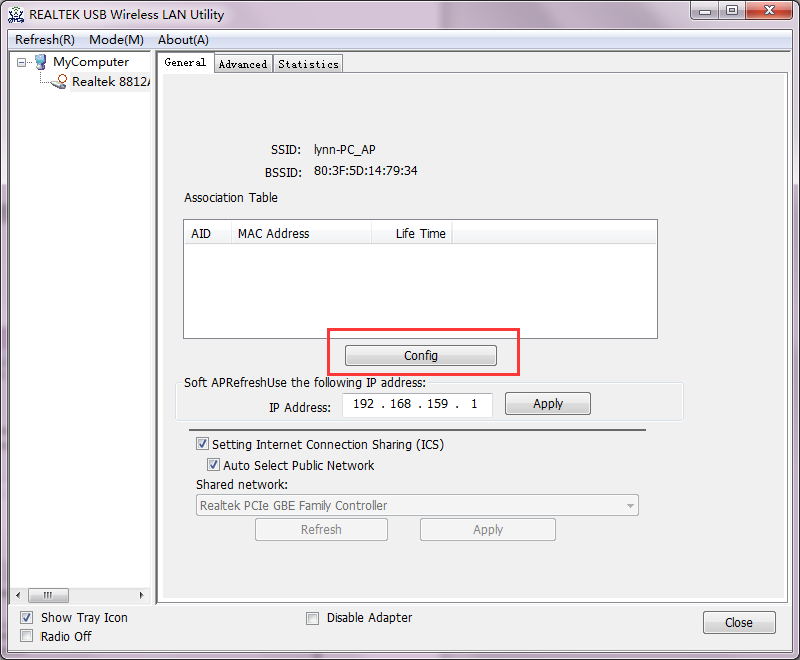Image resolution: width=800 pixels, height=660 pixels.
Task: Click the MyComputer icon in tree
Action: [x=40, y=62]
